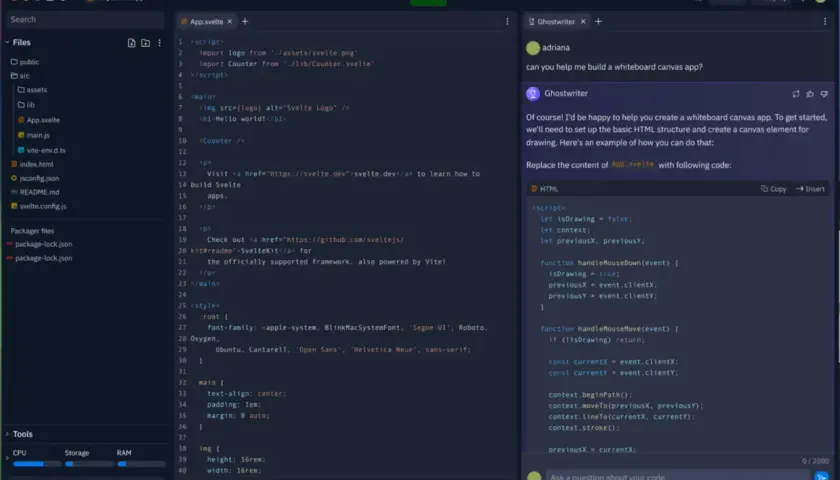The image size is (840, 480).
Task: Click the vite-env.d.ts file icon
Action: point(21,150)
